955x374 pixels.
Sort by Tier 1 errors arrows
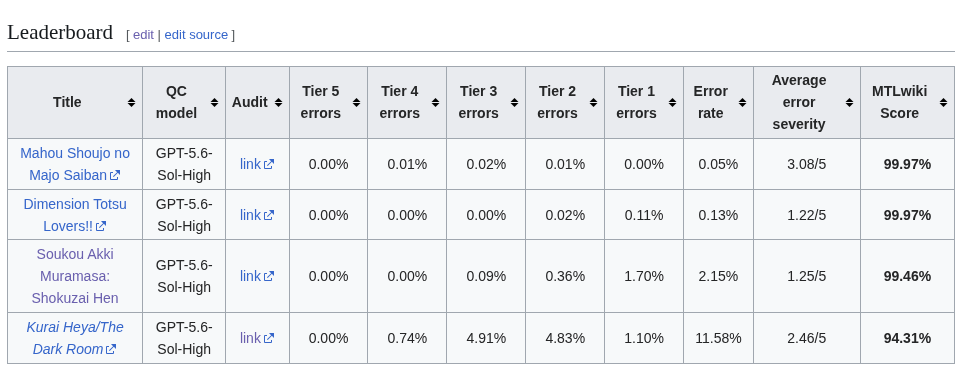point(672,102)
